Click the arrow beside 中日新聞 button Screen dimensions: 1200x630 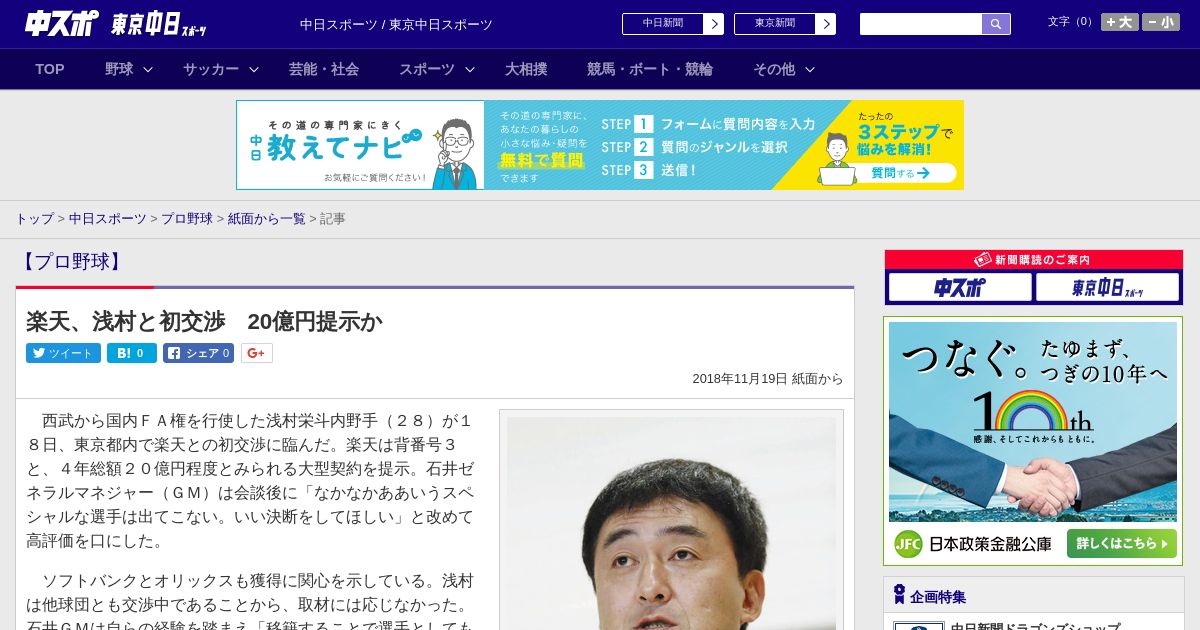(714, 24)
